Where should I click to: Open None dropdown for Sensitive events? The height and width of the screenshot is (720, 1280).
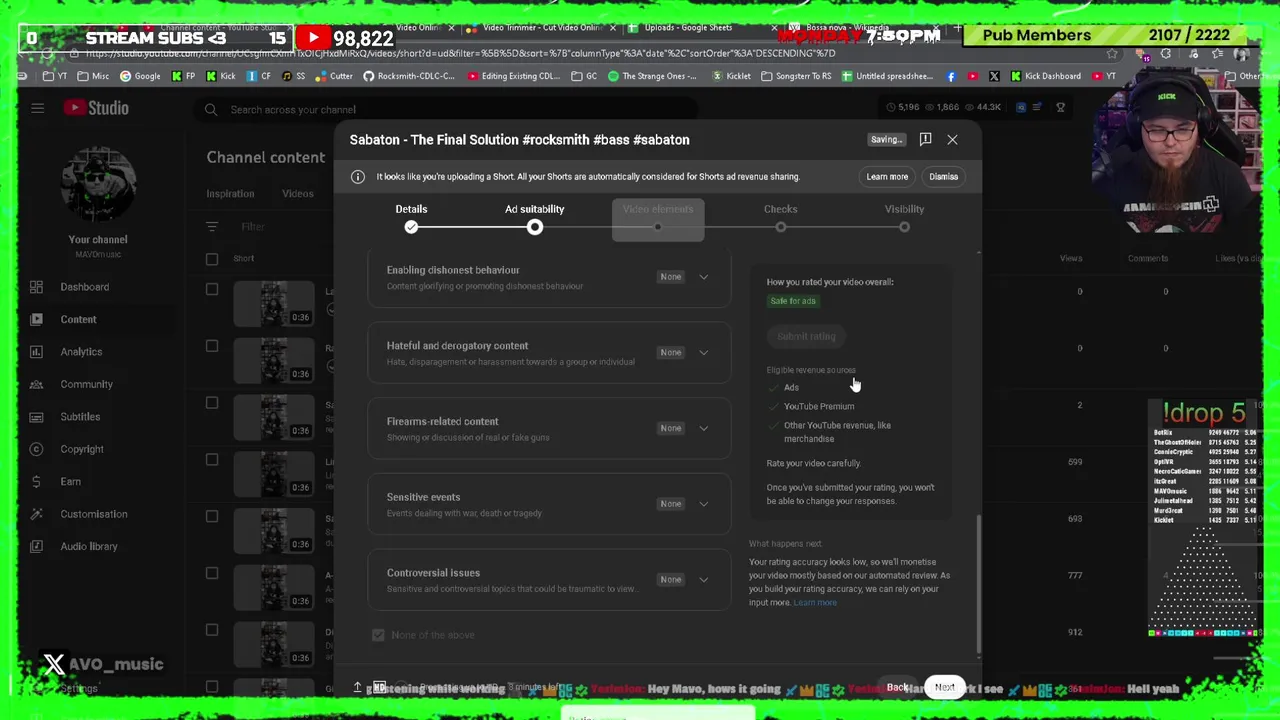pos(670,504)
